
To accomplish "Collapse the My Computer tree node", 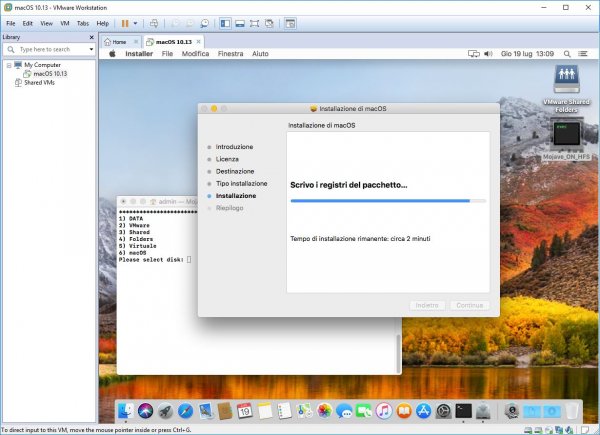I will [x=9, y=64].
